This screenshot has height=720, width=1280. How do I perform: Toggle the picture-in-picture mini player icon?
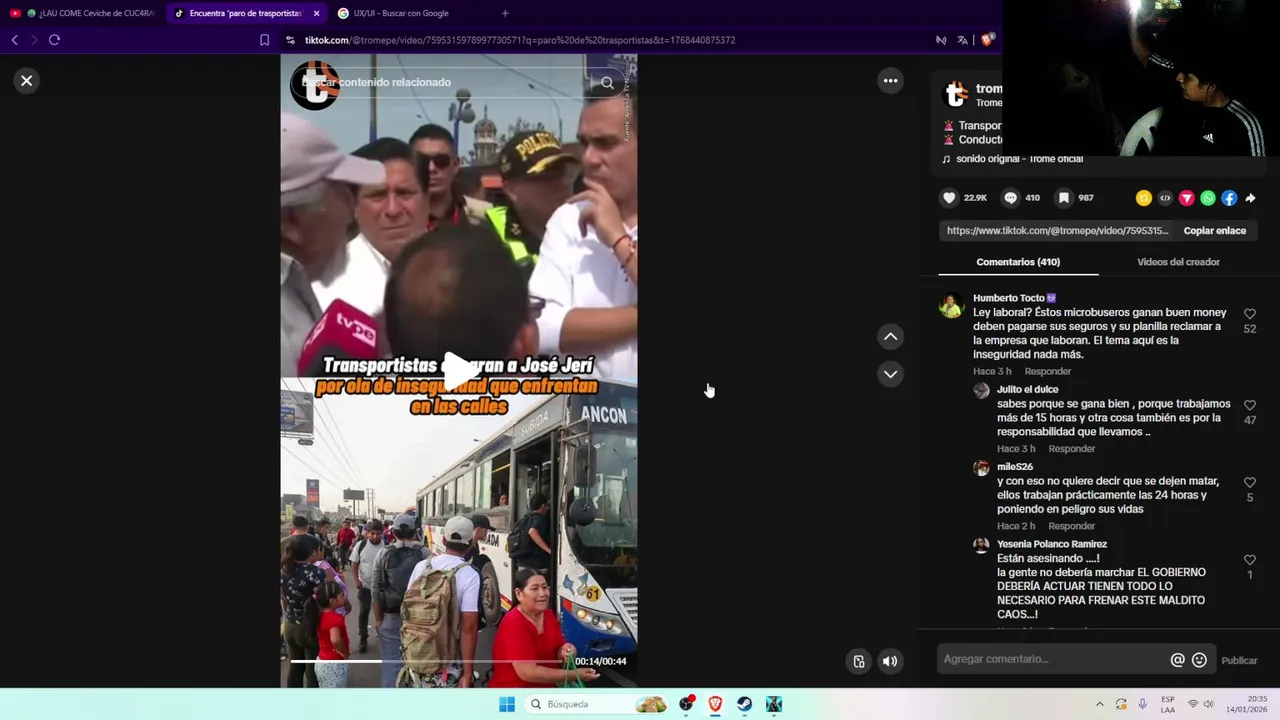point(859,661)
